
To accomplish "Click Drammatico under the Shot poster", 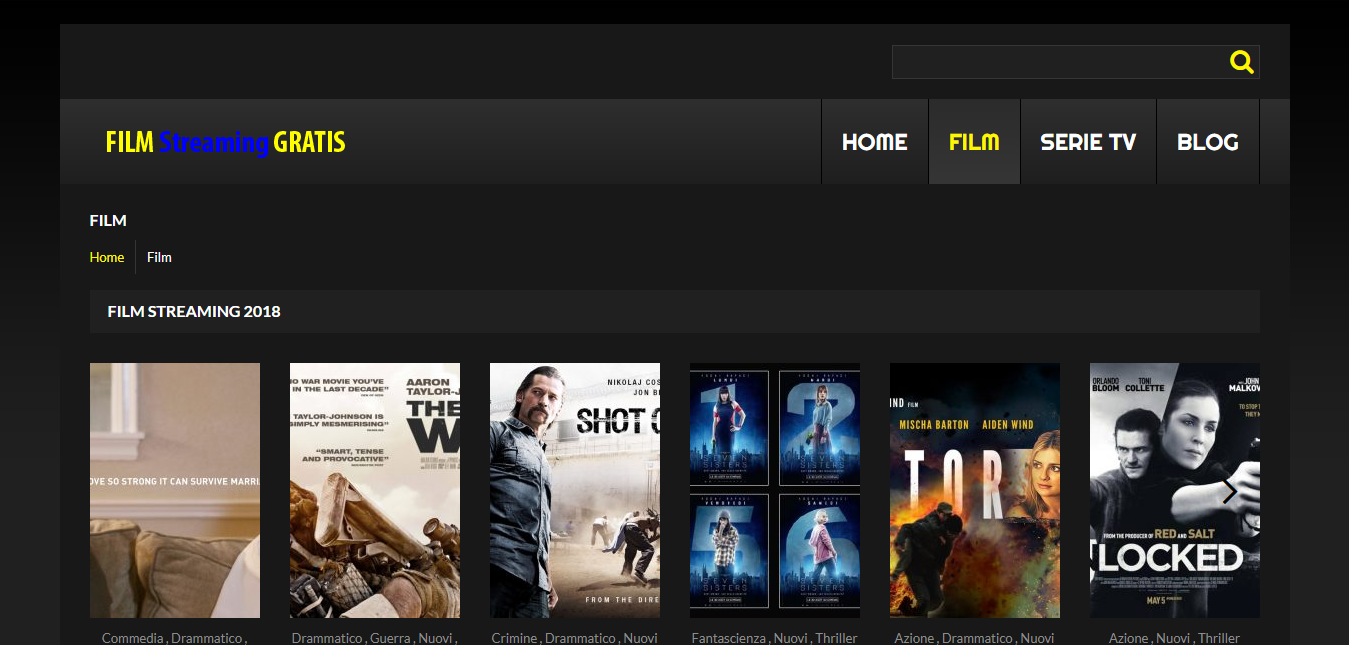I will [x=580, y=638].
